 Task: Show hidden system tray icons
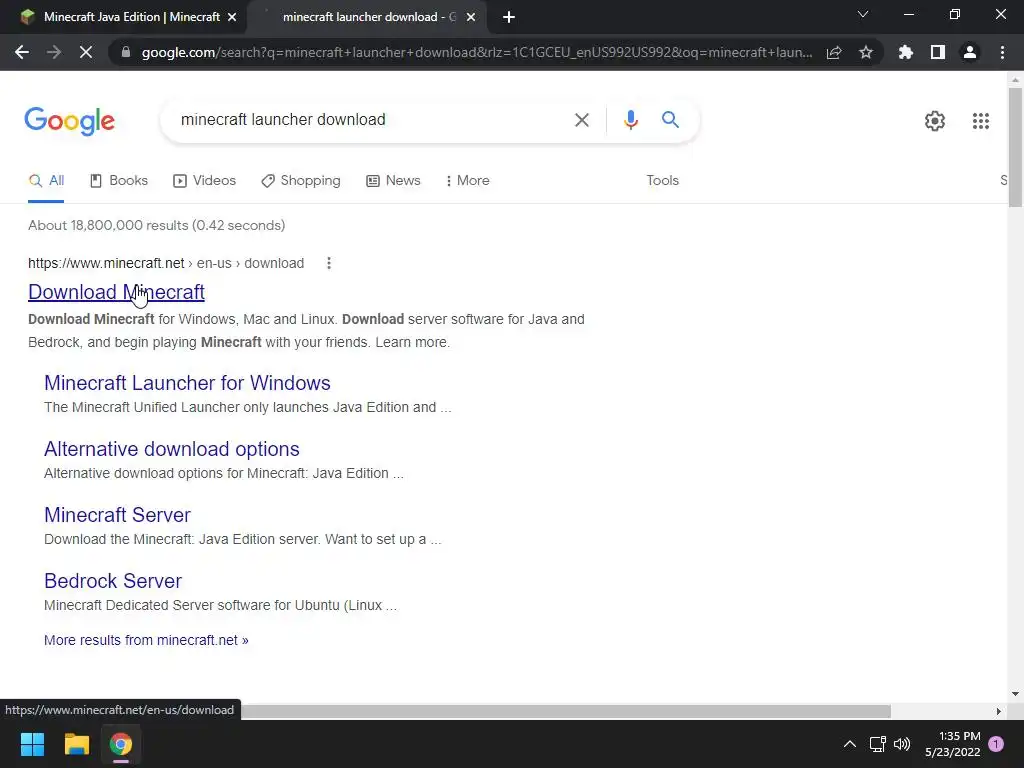click(x=850, y=744)
